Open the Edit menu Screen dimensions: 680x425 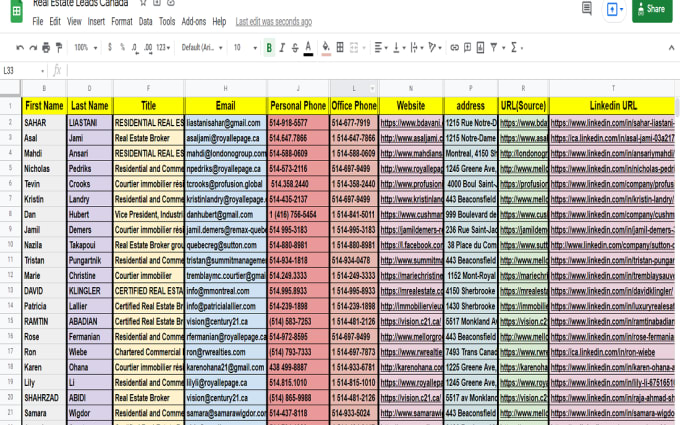pyautogui.click(x=55, y=22)
